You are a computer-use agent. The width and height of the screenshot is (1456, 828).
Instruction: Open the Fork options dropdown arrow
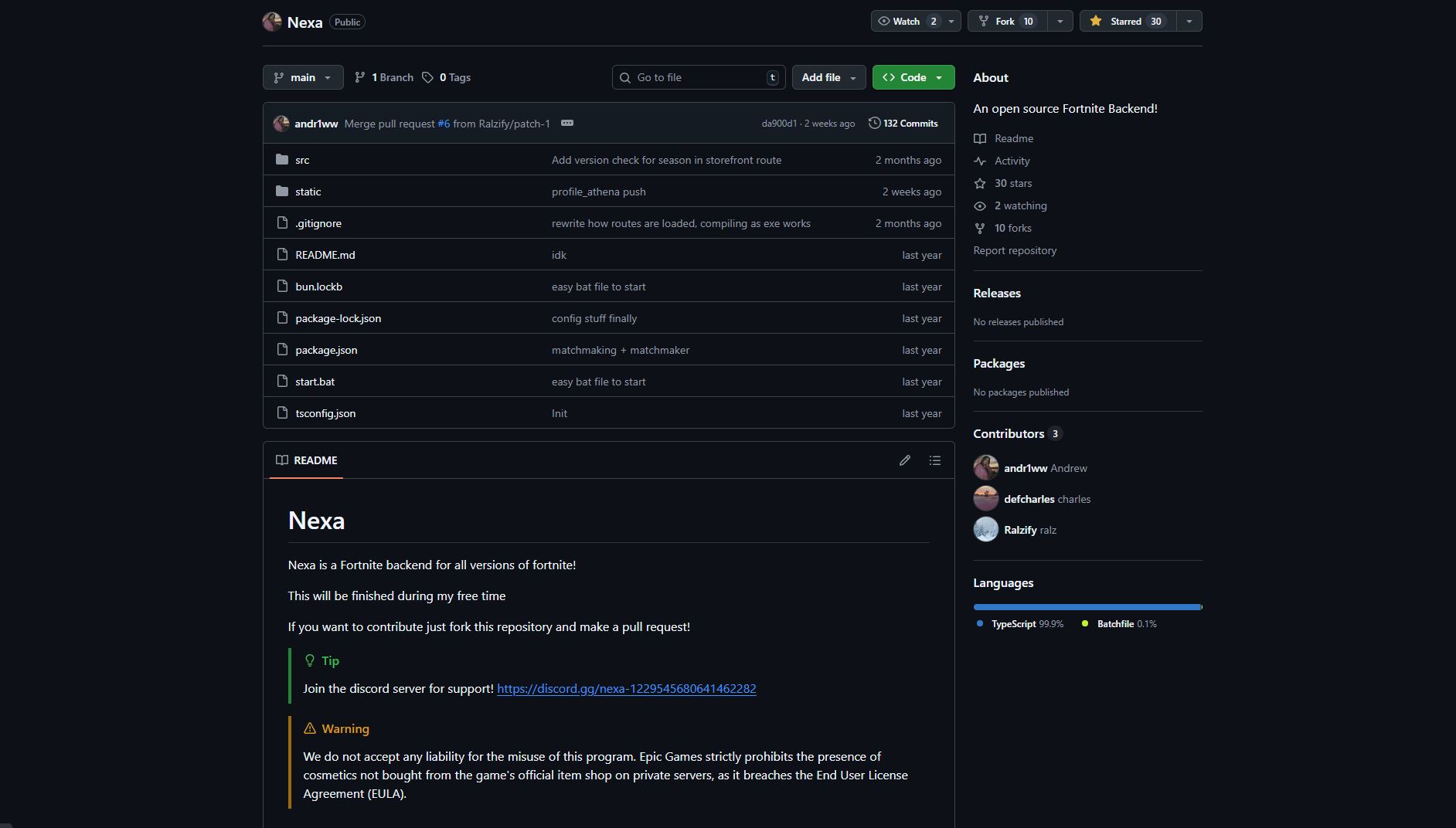(x=1060, y=22)
